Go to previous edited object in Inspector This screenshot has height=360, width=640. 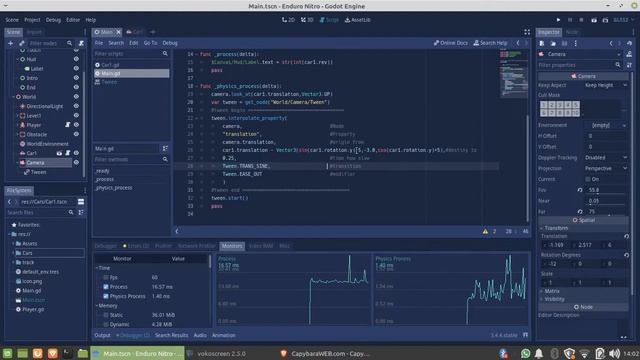coord(611,43)
